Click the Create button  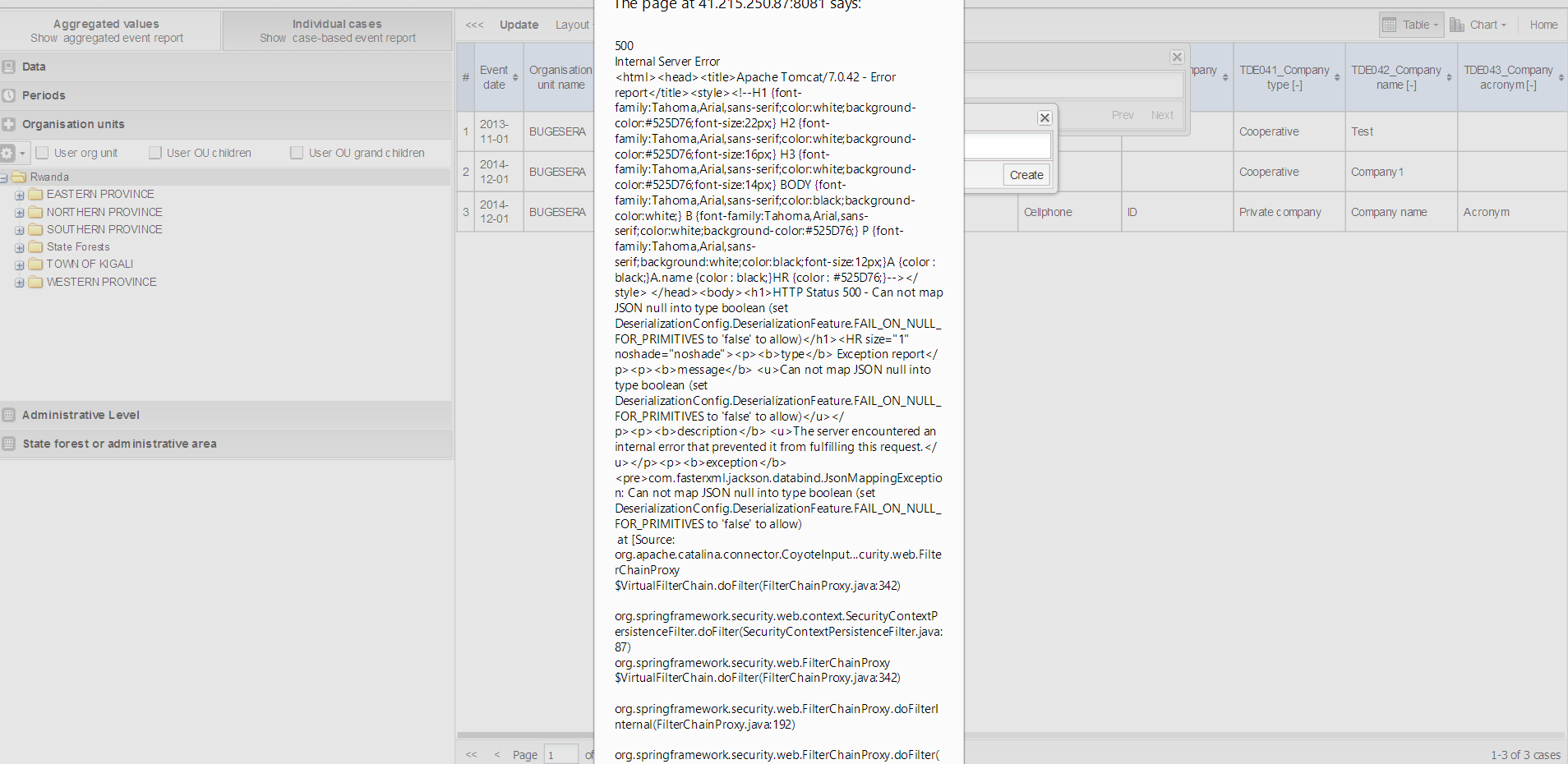click(x=1026, y=175)
